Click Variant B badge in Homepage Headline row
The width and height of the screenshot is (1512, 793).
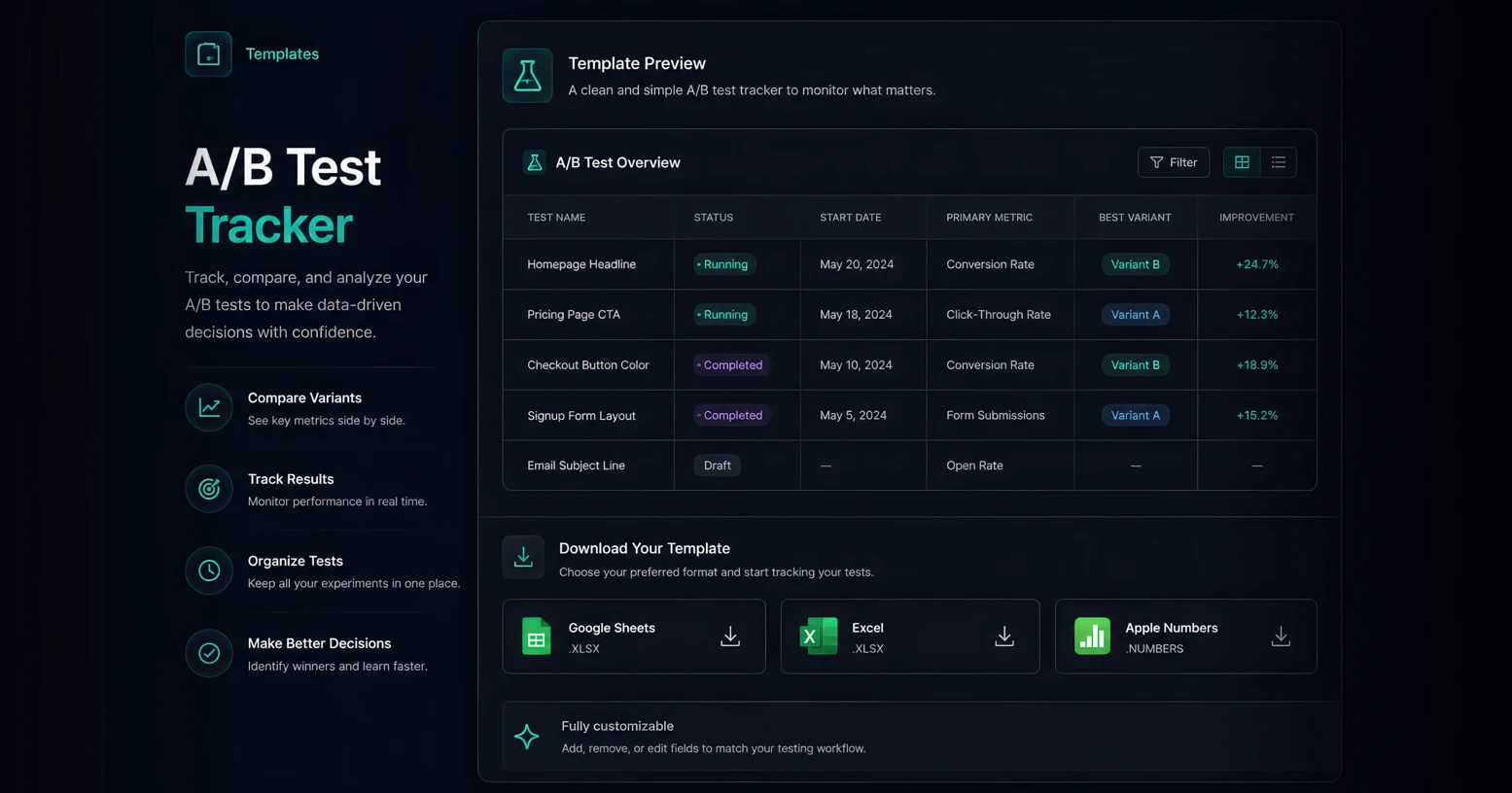click(1135, 264)
